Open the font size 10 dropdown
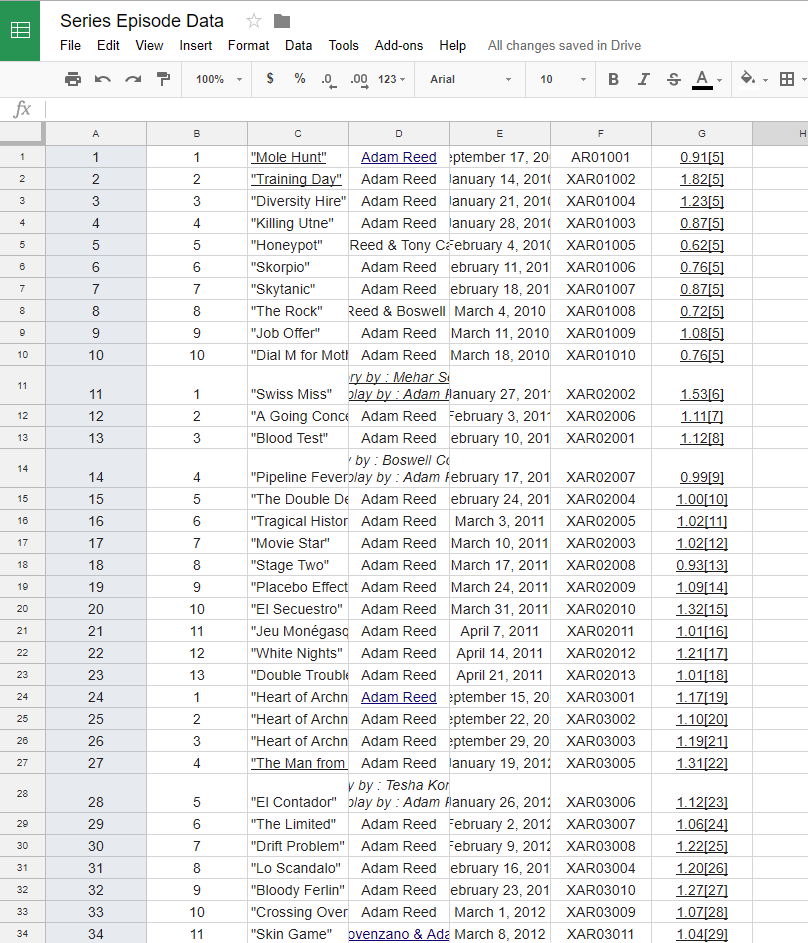The image size is (808, 943). (563, 79)
